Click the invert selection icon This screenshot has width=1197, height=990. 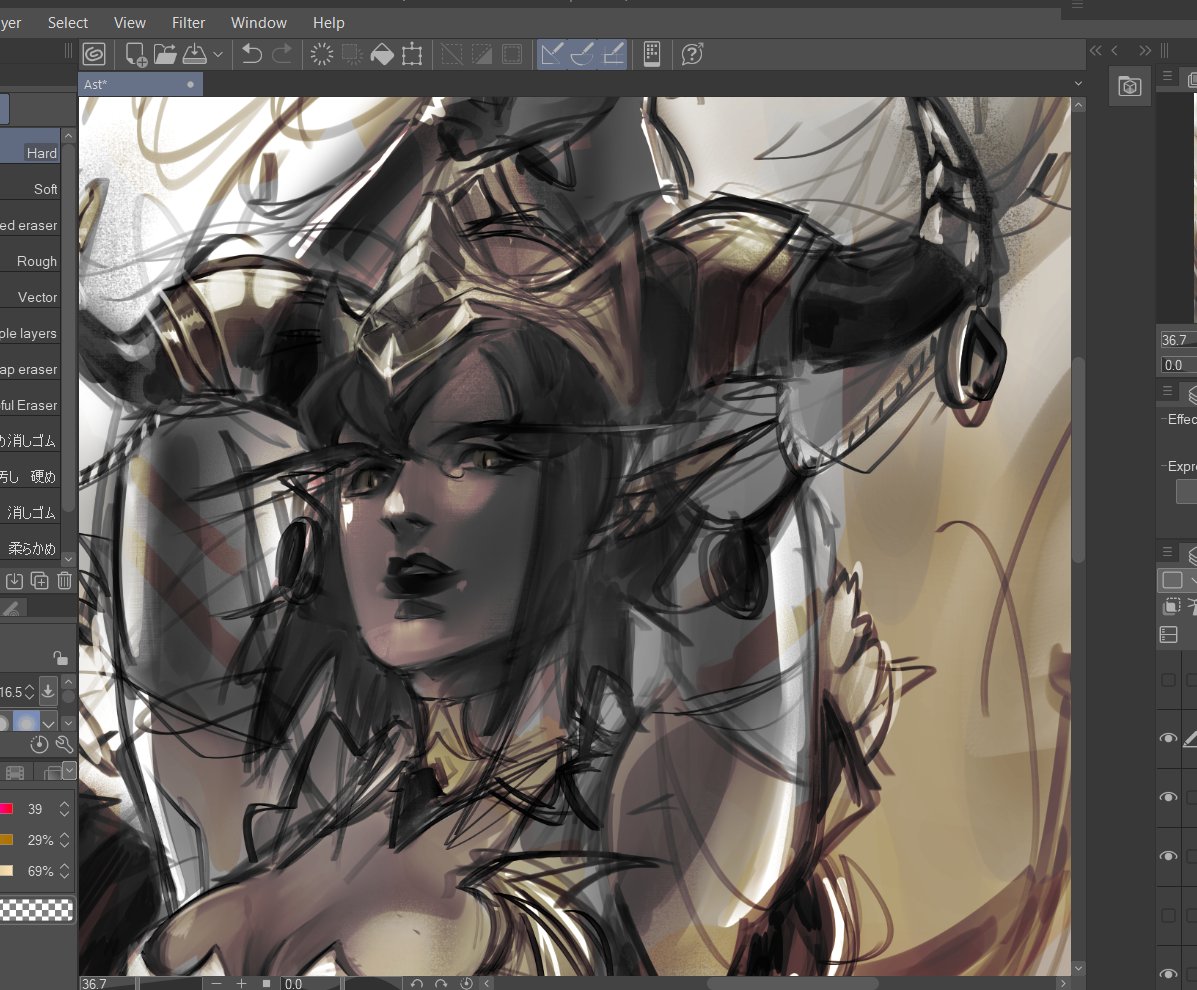[482, 54]
